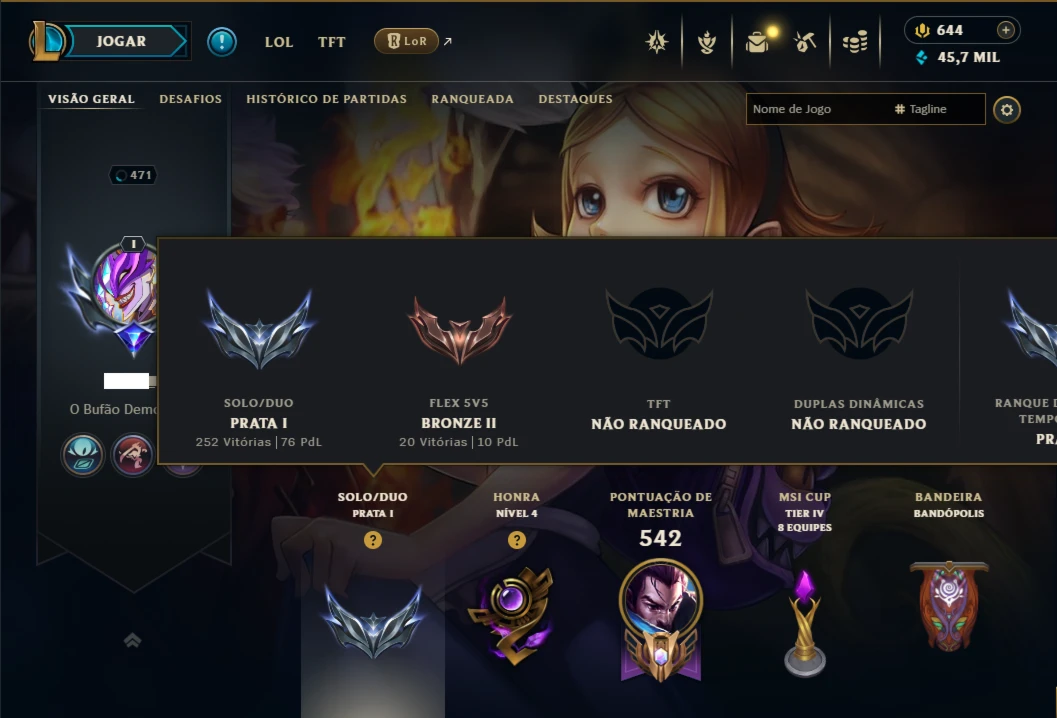Open the Clash tournament icon

[x=657, y=42]
